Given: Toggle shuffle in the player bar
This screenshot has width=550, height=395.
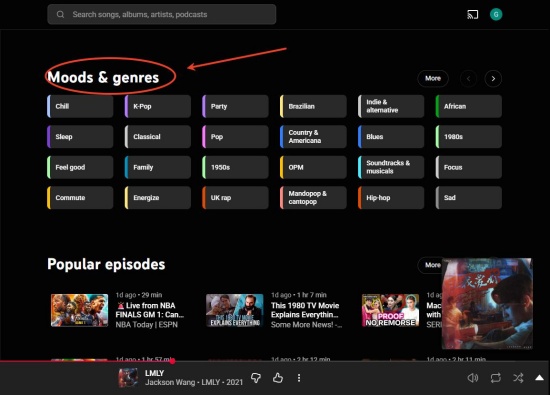Looking at the screenshot, I should (x=518, y=378).
